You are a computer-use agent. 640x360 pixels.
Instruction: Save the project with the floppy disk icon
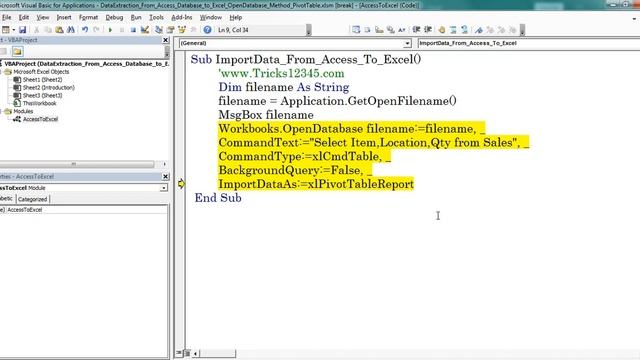[22, 30]
